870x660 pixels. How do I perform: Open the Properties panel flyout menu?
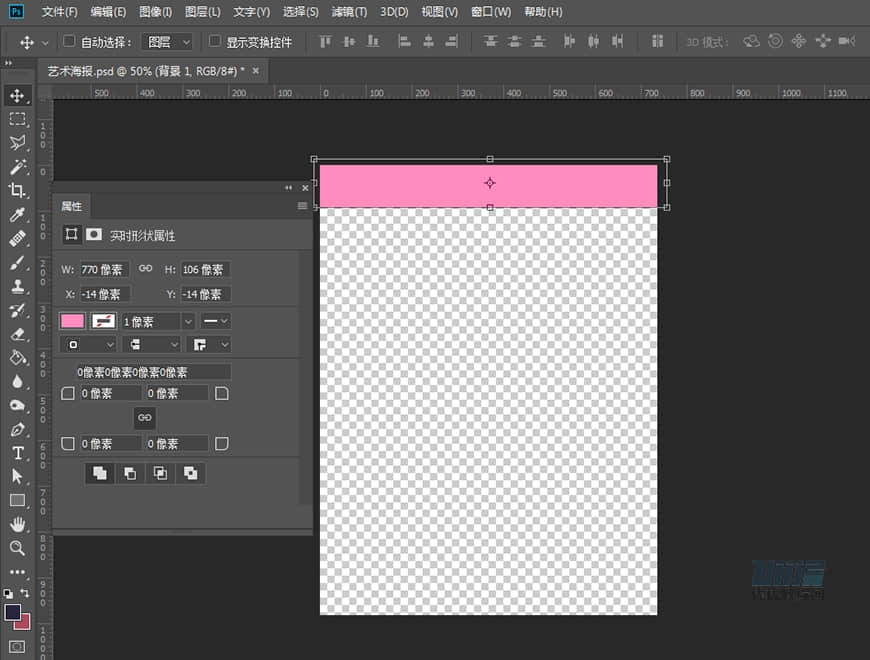click(302, 206)
